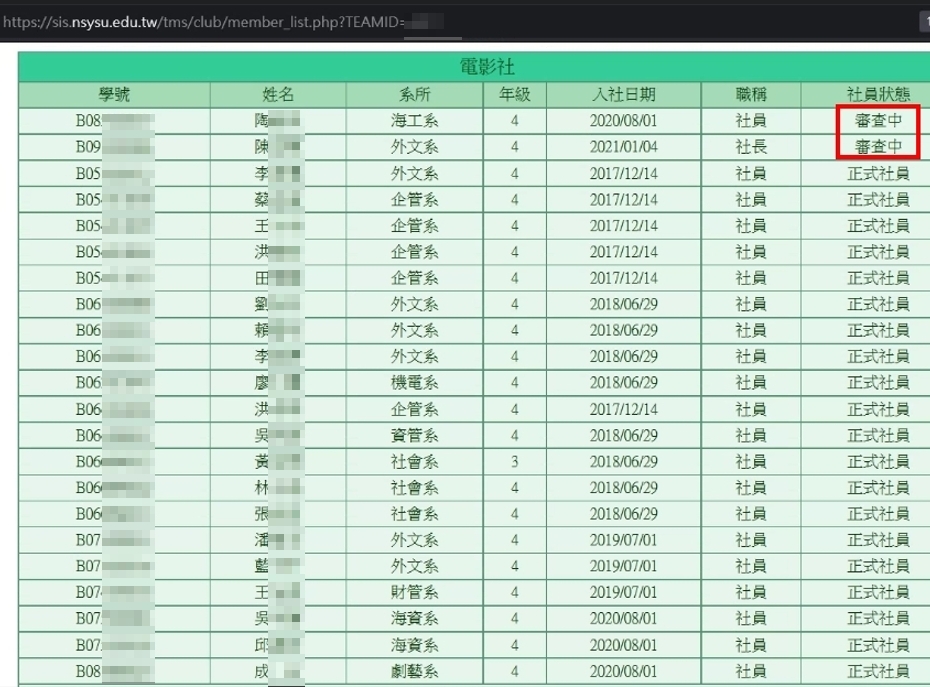This screenshot has width=930, height=687.
Task: Select the 姓名 column header
Action: coord(278,94)
